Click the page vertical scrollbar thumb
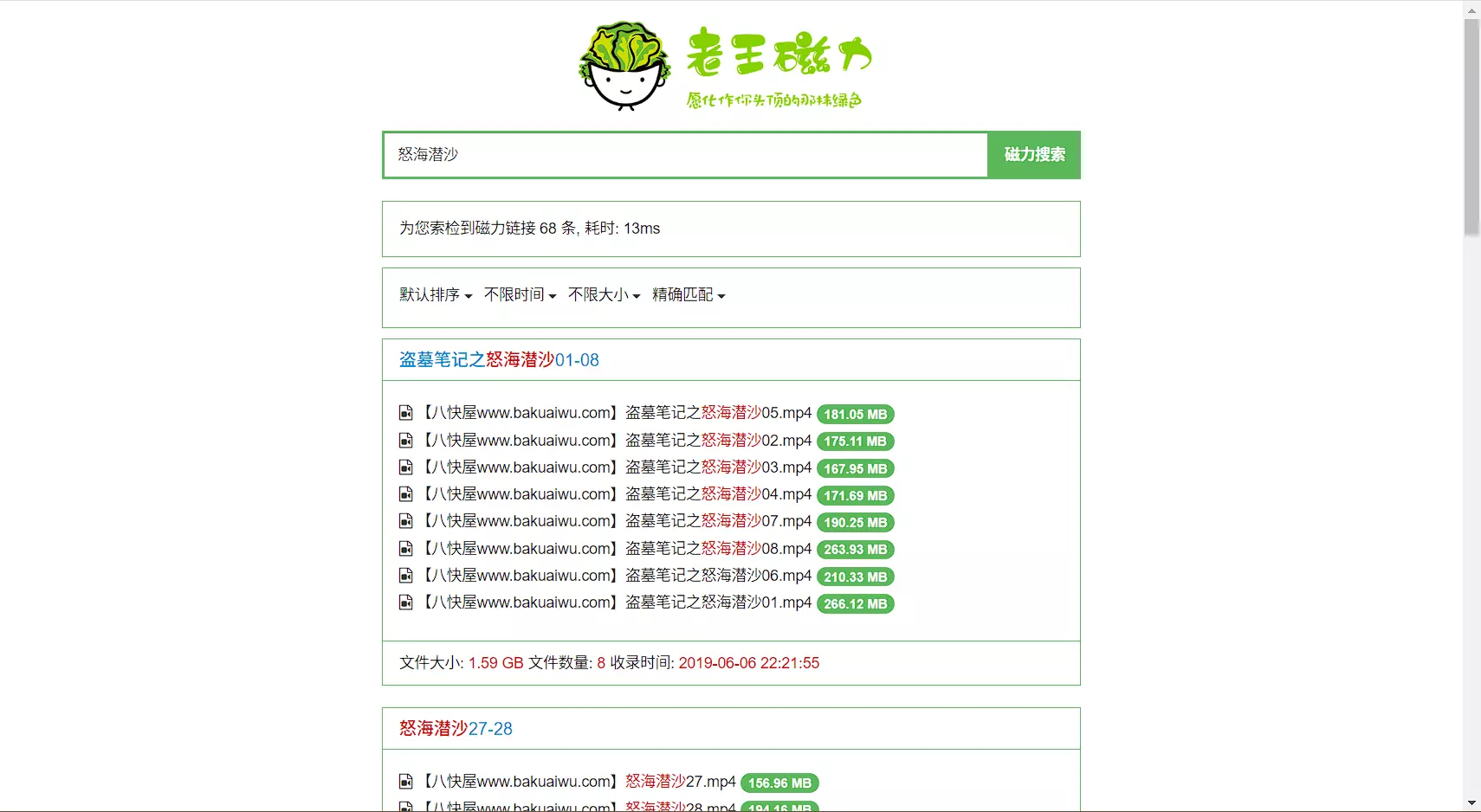Image resolution: width=1481 pixels, height=812 pixels. [x=1471, y=126]
